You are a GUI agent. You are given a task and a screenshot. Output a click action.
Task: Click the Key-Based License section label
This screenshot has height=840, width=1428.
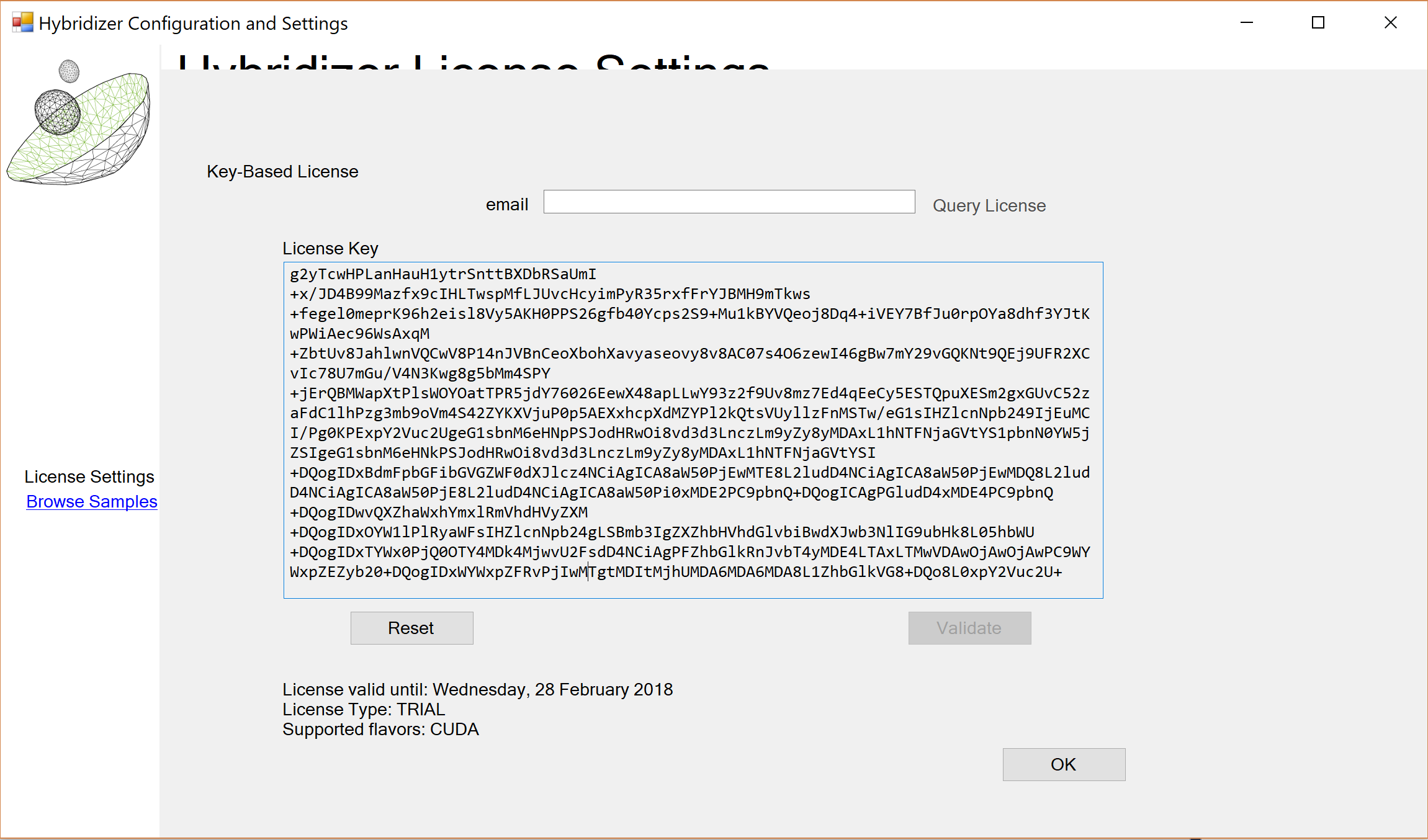click(282, 171)
